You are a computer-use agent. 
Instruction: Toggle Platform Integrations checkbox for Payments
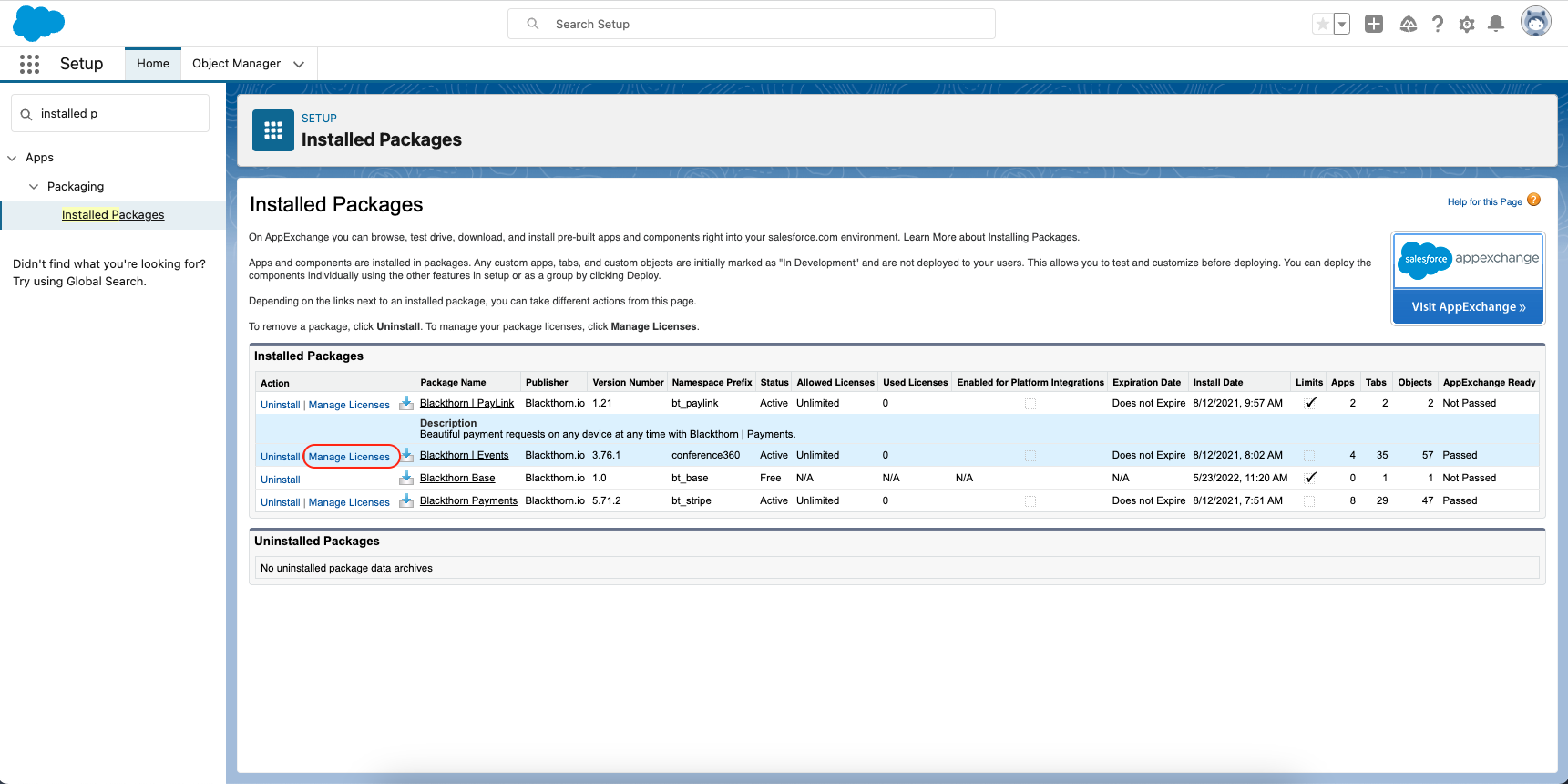point(1030,501)
